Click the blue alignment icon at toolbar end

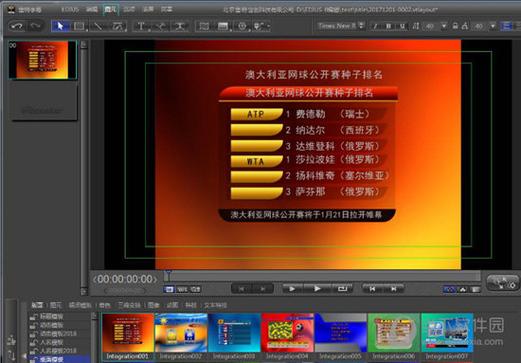(x=506, y=26)
